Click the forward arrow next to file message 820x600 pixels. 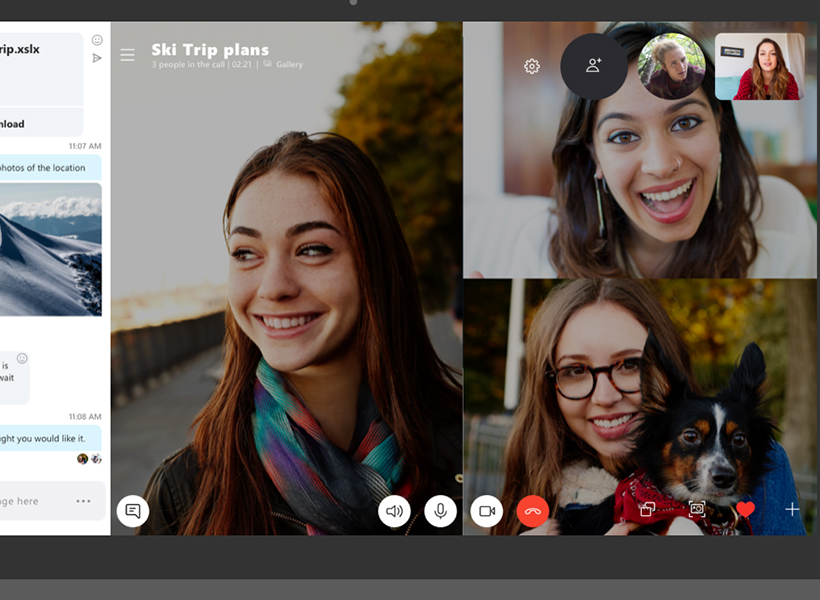click(x=97, y=59)
